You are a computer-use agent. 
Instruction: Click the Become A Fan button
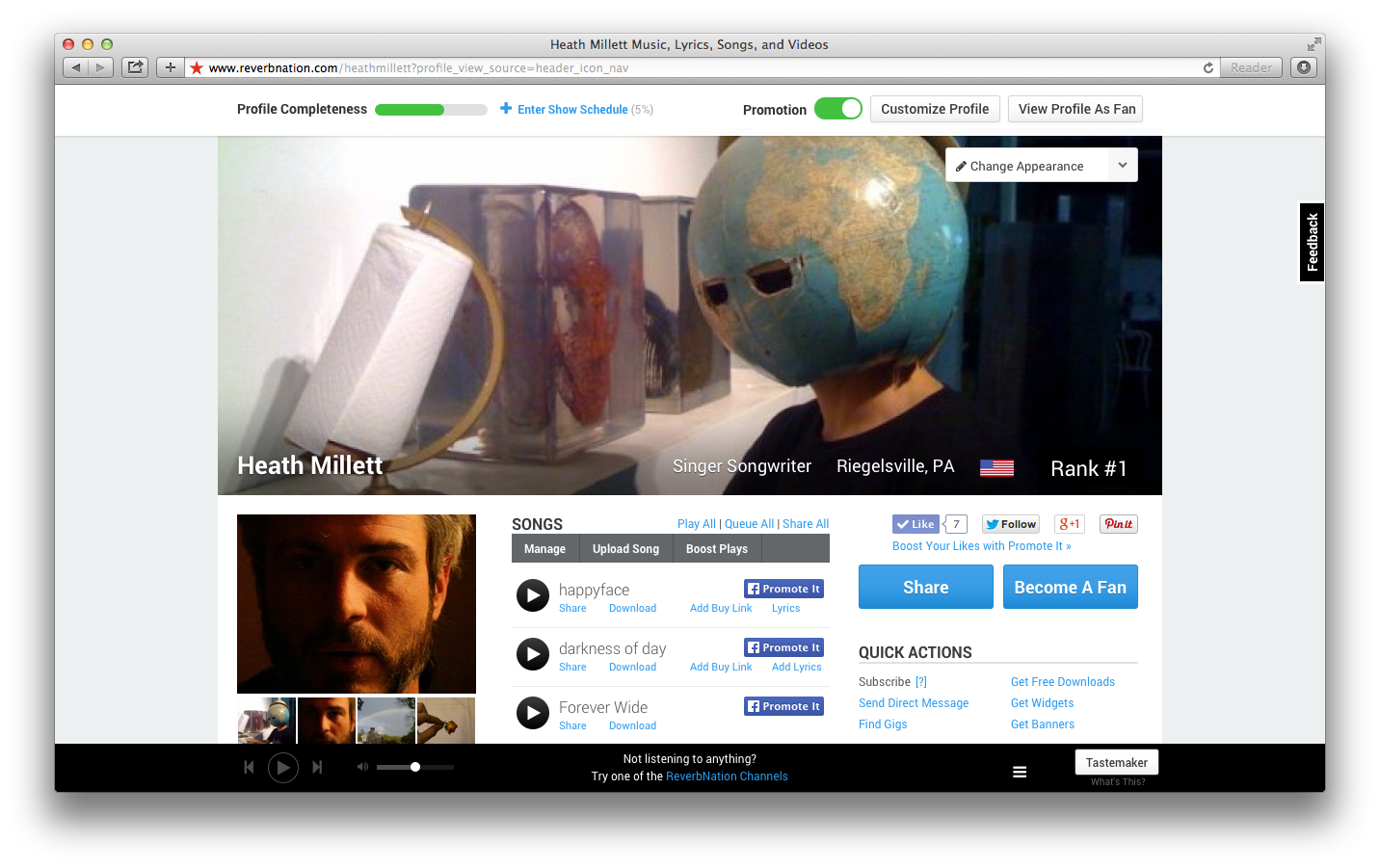pos(1070,587)
